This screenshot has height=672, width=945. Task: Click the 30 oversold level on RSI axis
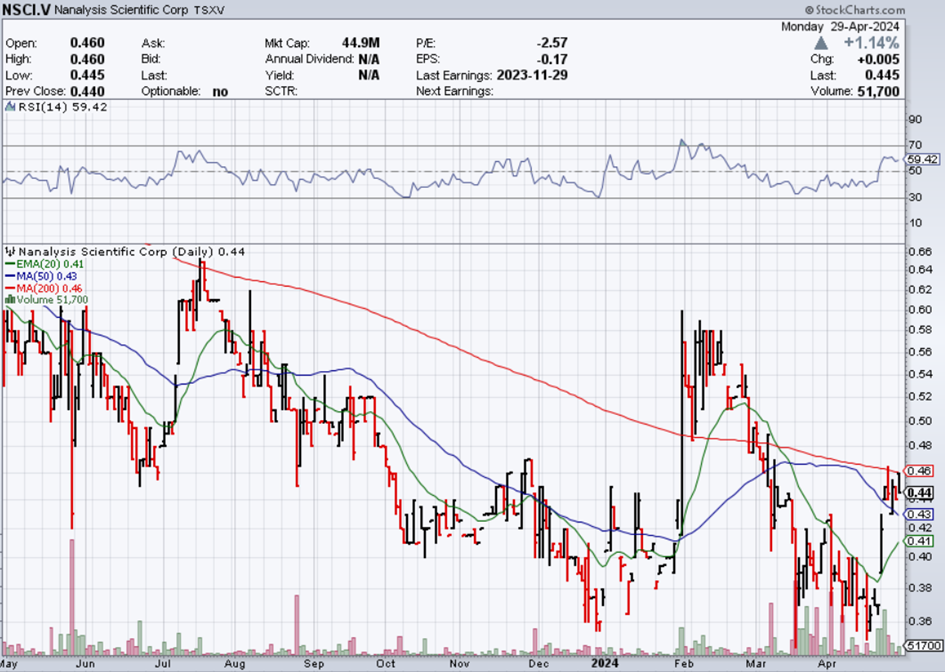pyautogui.click(x=915, y=197)
